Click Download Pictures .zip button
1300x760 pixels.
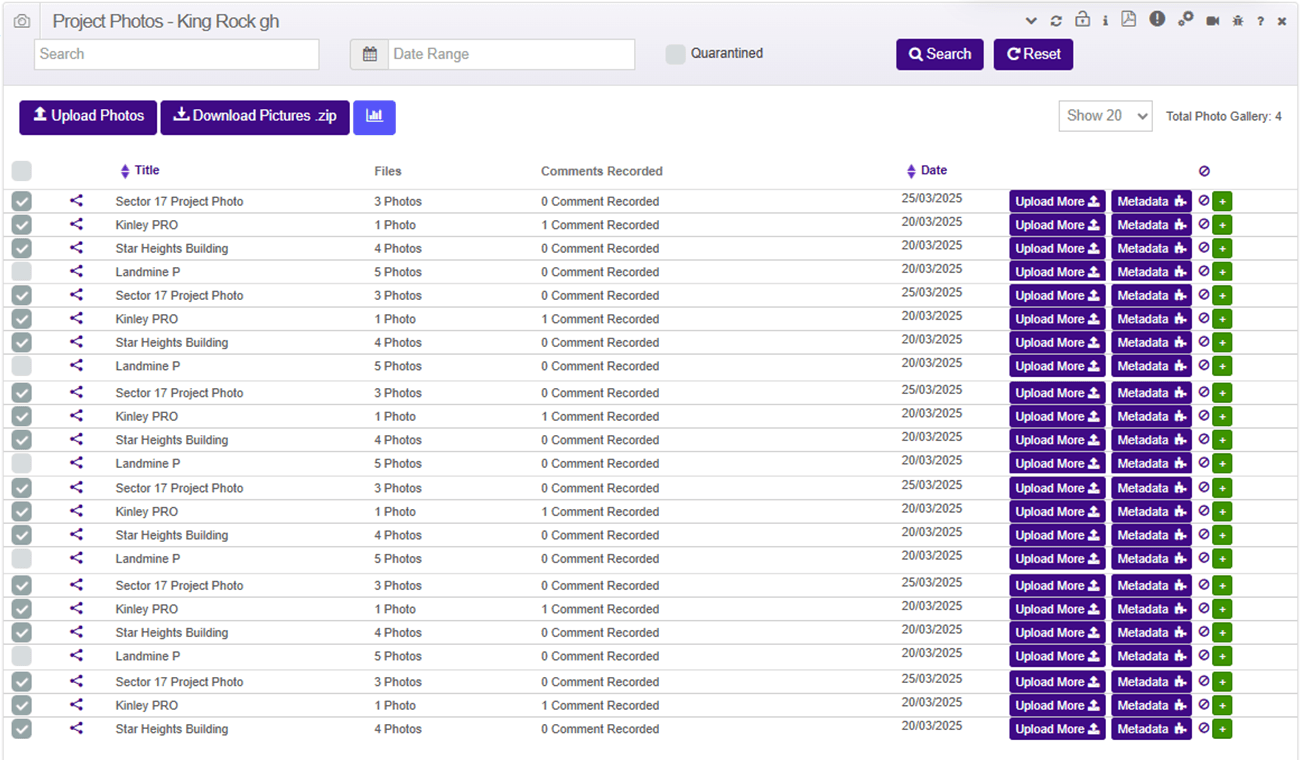[255, 117]
